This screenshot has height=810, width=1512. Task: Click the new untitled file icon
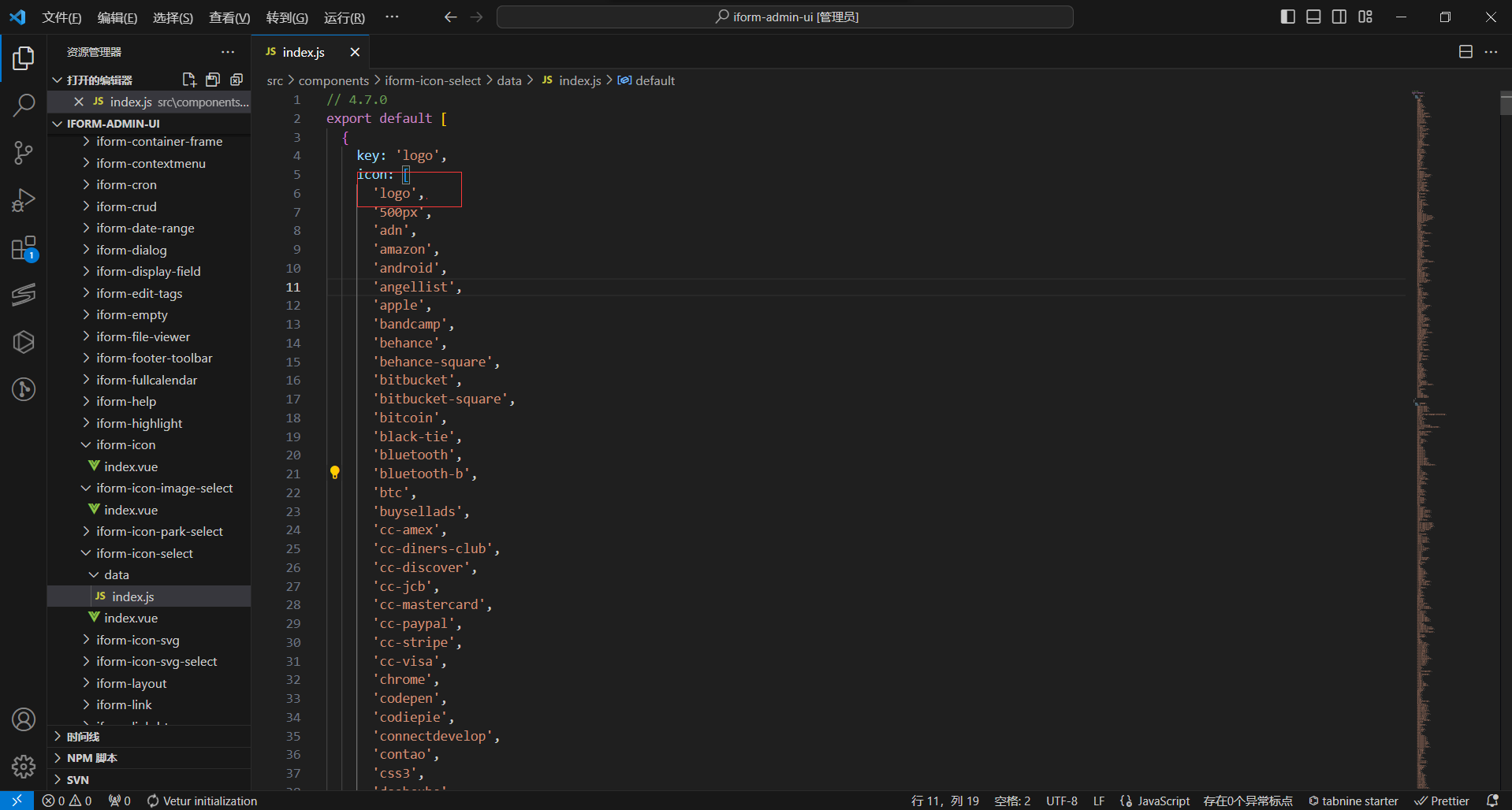(x=189, y=80)
